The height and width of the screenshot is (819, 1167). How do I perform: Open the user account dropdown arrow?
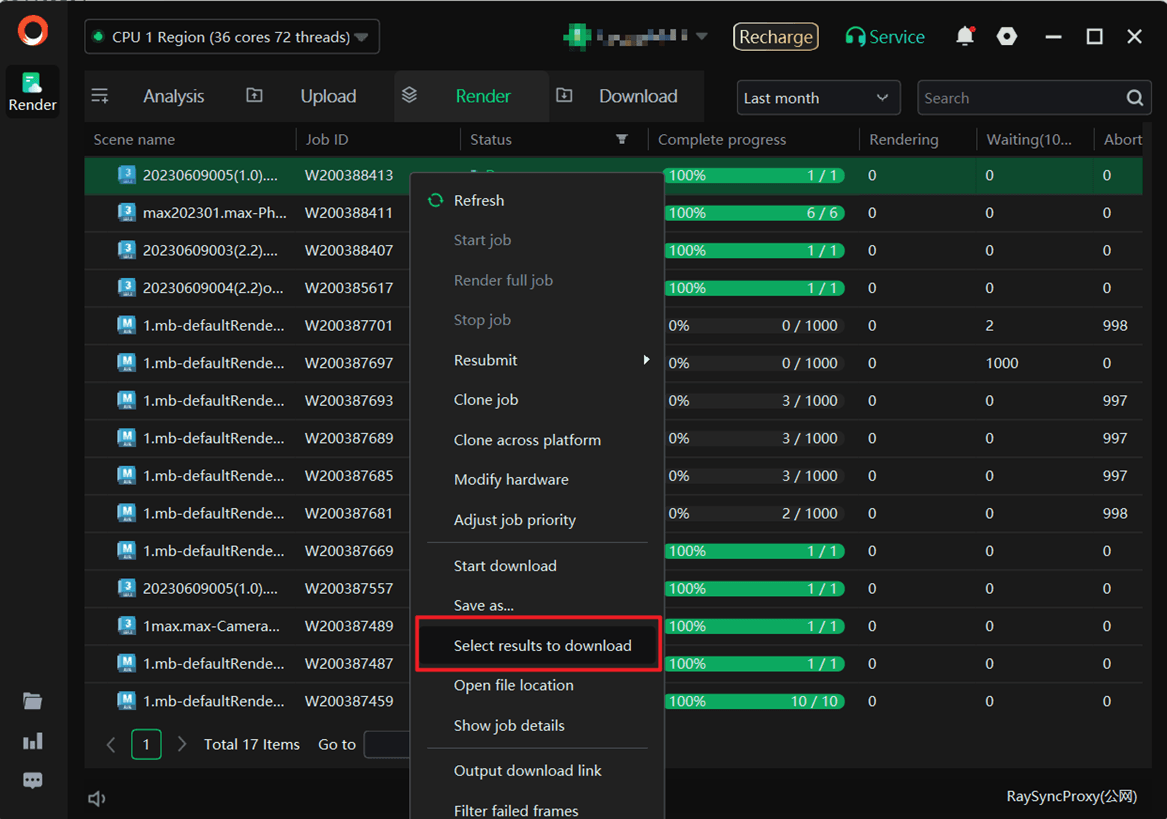pyautogui.click(x=701, y=37)
